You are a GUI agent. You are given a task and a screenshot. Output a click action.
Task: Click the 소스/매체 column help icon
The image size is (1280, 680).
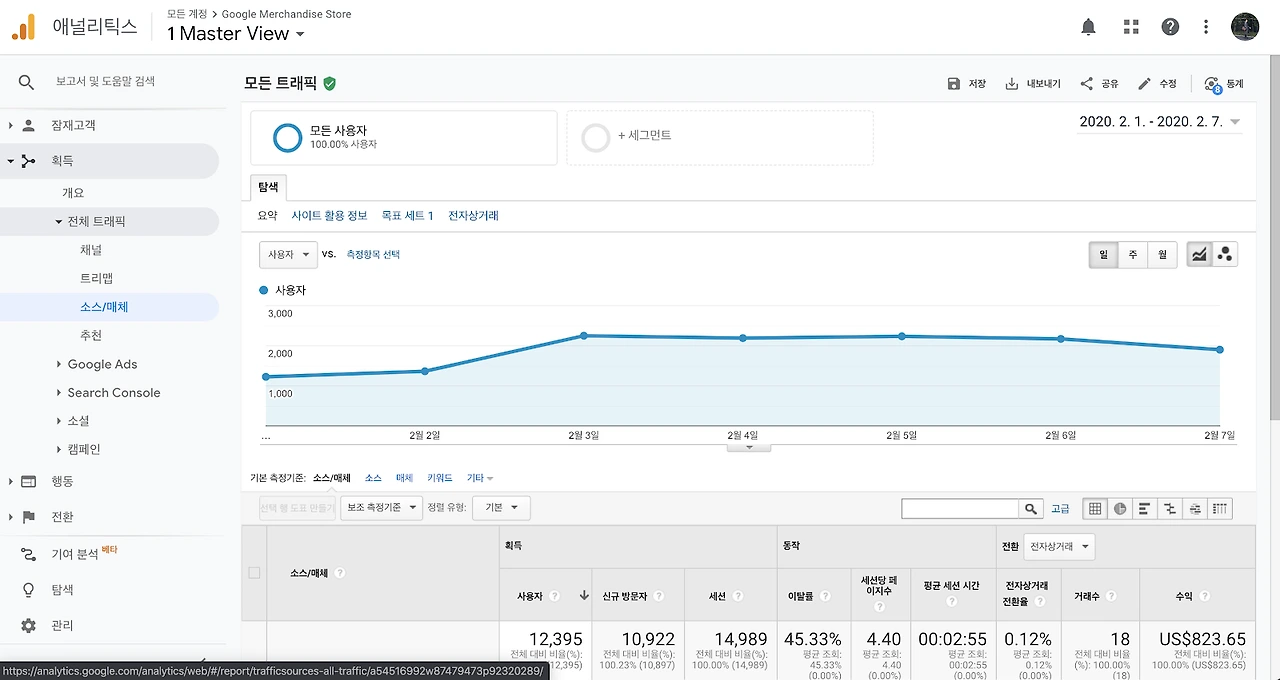pyautogui.click(x=340, y=573)
